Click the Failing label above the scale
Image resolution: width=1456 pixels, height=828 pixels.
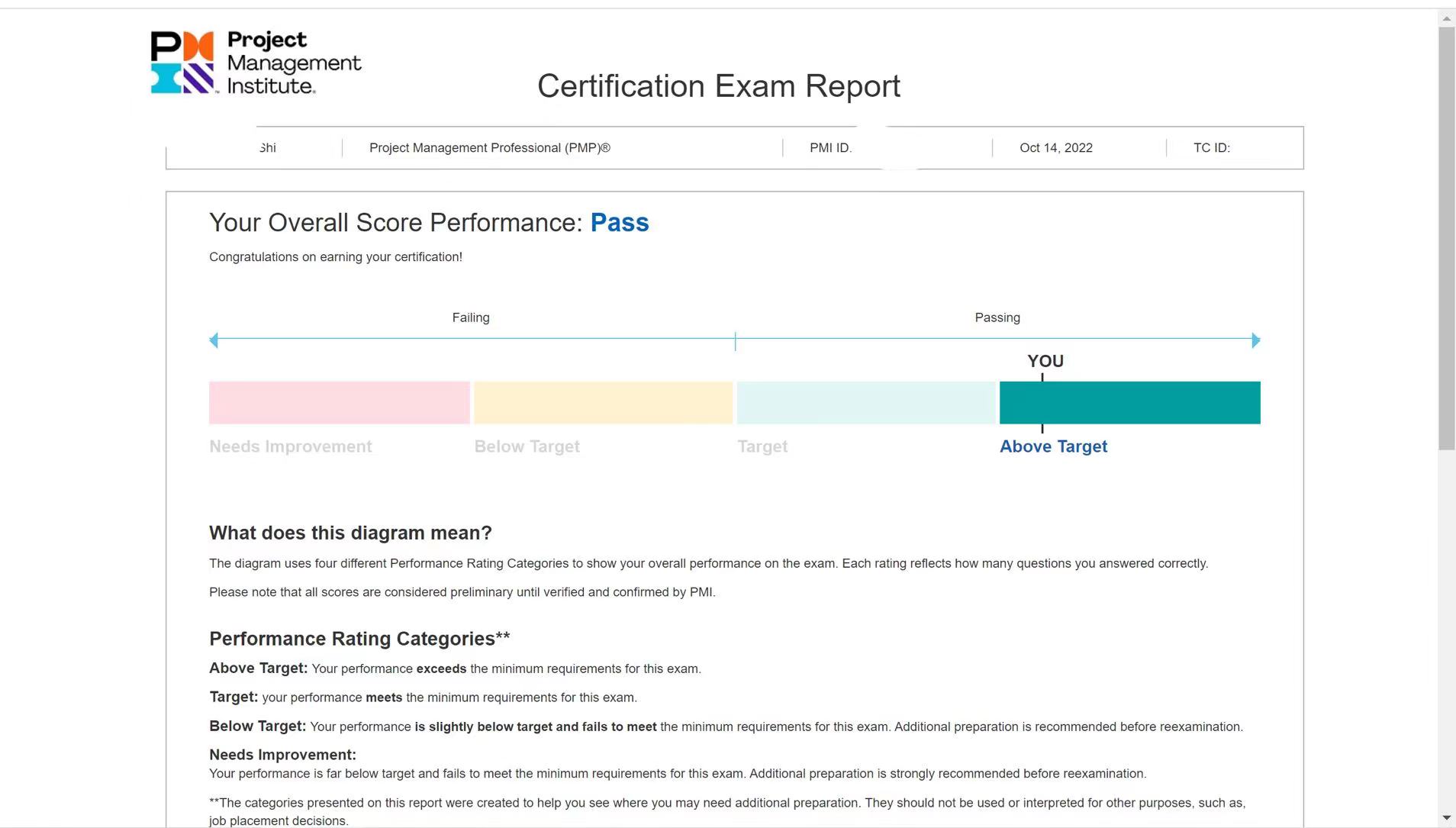pyautogui.click(x=471, y=317)
